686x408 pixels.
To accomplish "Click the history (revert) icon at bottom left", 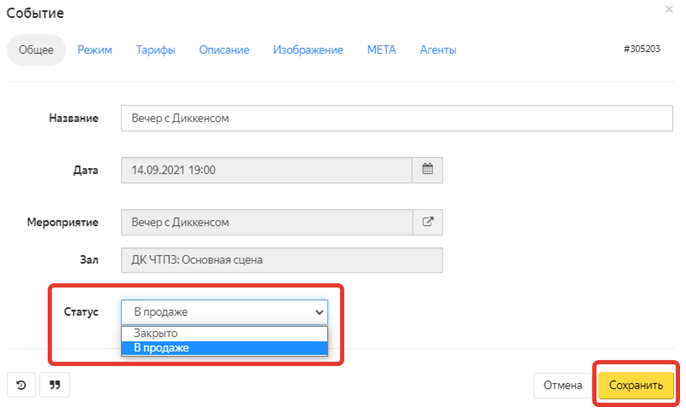I will pos(21,384).
